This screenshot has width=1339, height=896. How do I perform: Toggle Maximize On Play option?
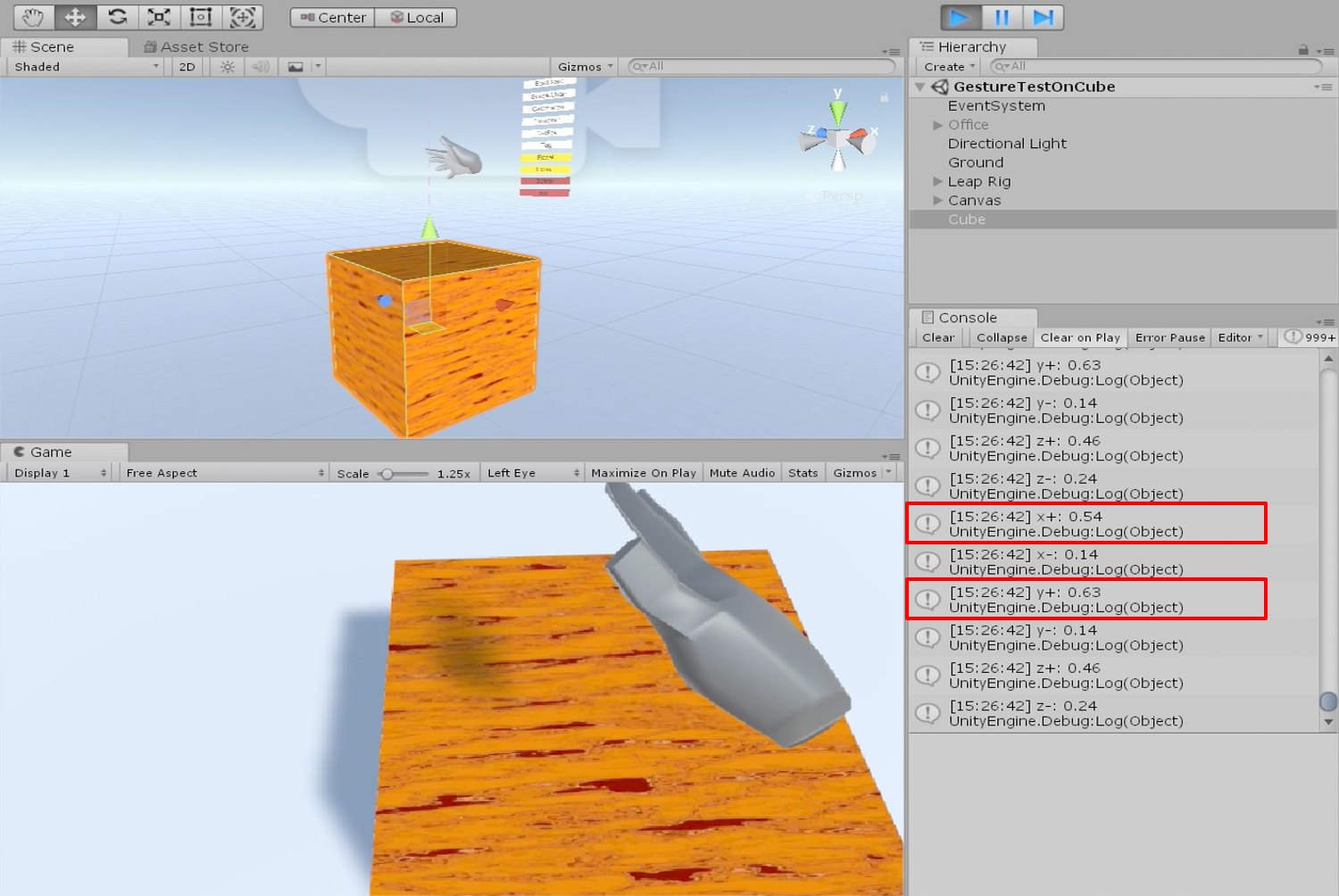tap(643, 473)
